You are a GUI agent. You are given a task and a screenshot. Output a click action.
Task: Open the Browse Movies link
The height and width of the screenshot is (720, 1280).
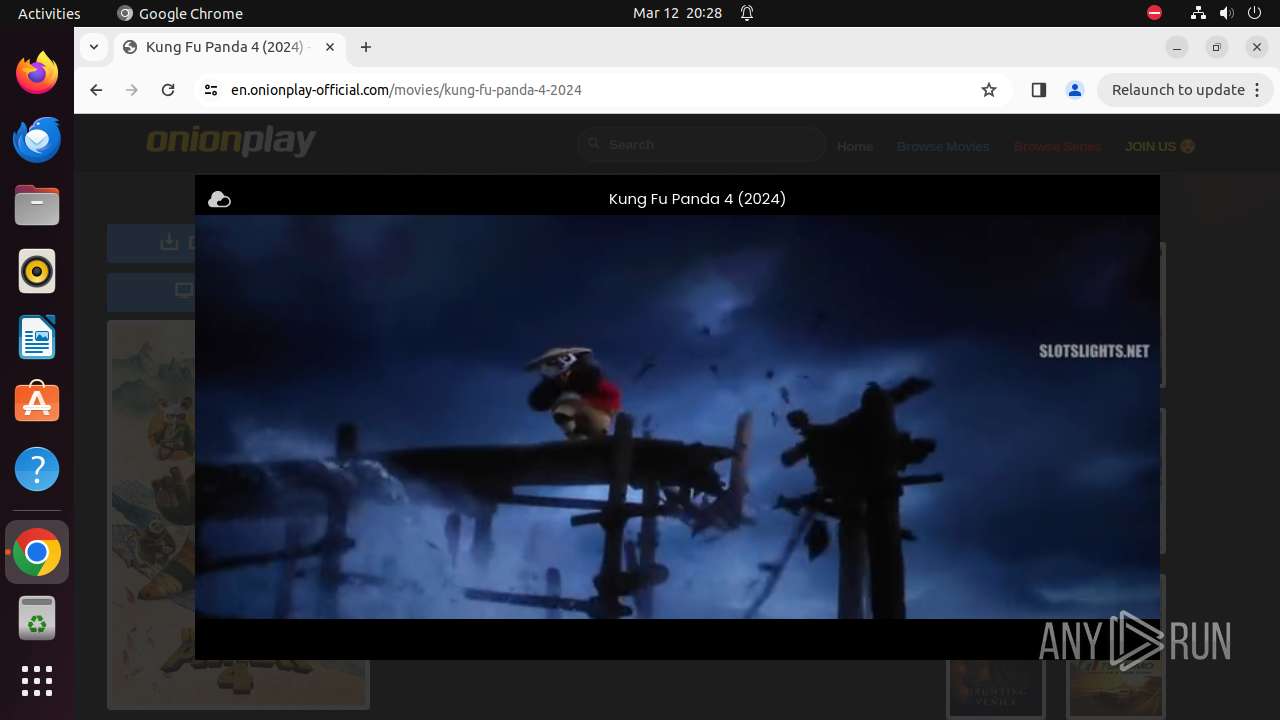[943, 146]
